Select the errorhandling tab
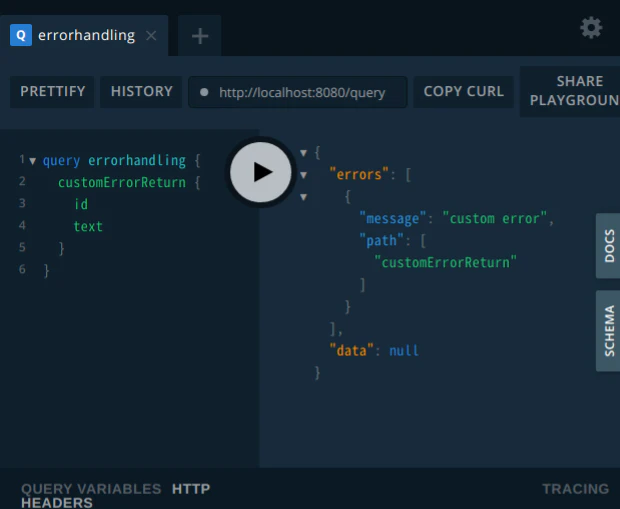This screenshot has width=620, height=509. point(84,36)
